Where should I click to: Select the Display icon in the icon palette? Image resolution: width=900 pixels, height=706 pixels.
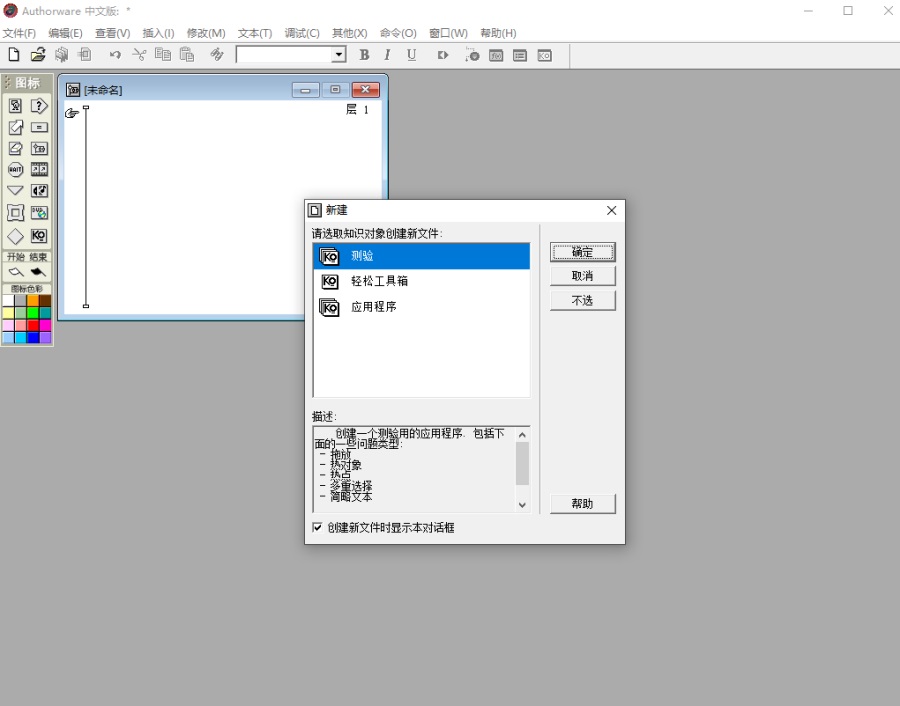15,106
